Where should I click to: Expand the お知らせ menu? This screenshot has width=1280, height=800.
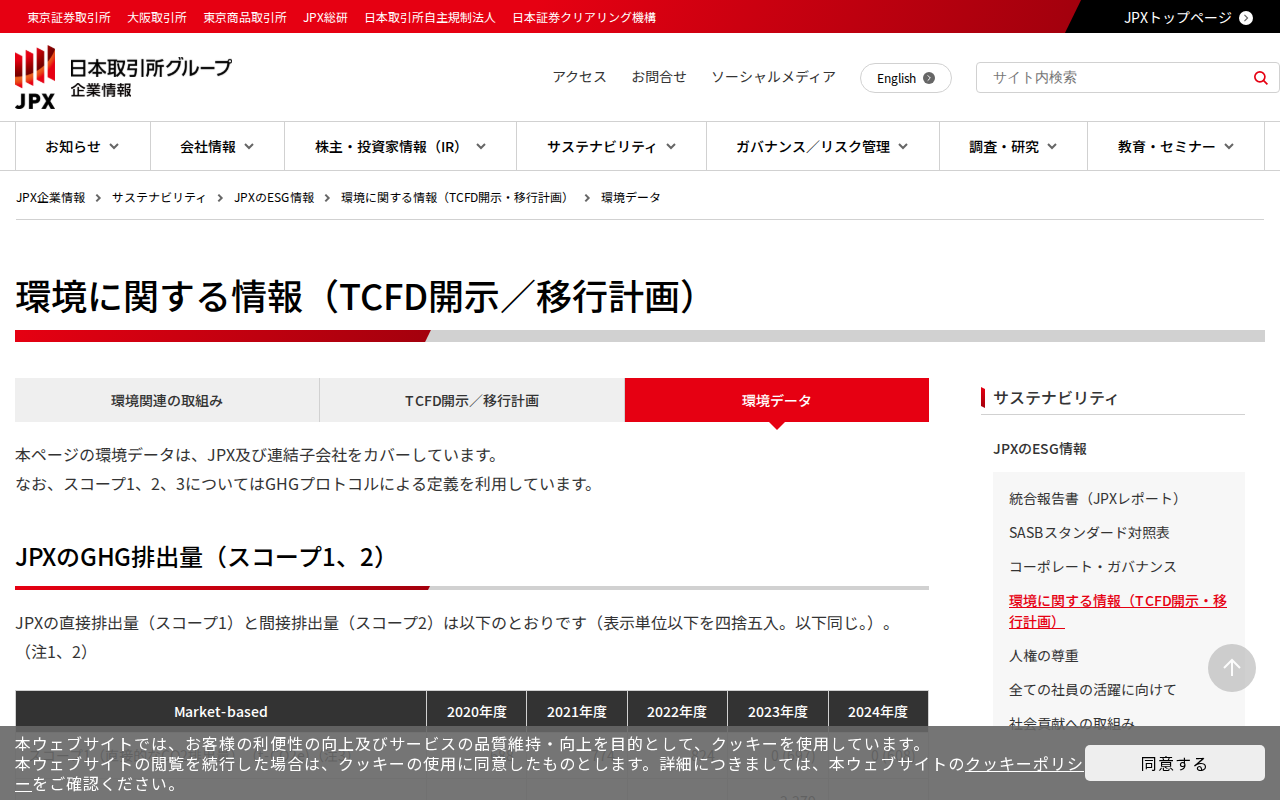82,147
